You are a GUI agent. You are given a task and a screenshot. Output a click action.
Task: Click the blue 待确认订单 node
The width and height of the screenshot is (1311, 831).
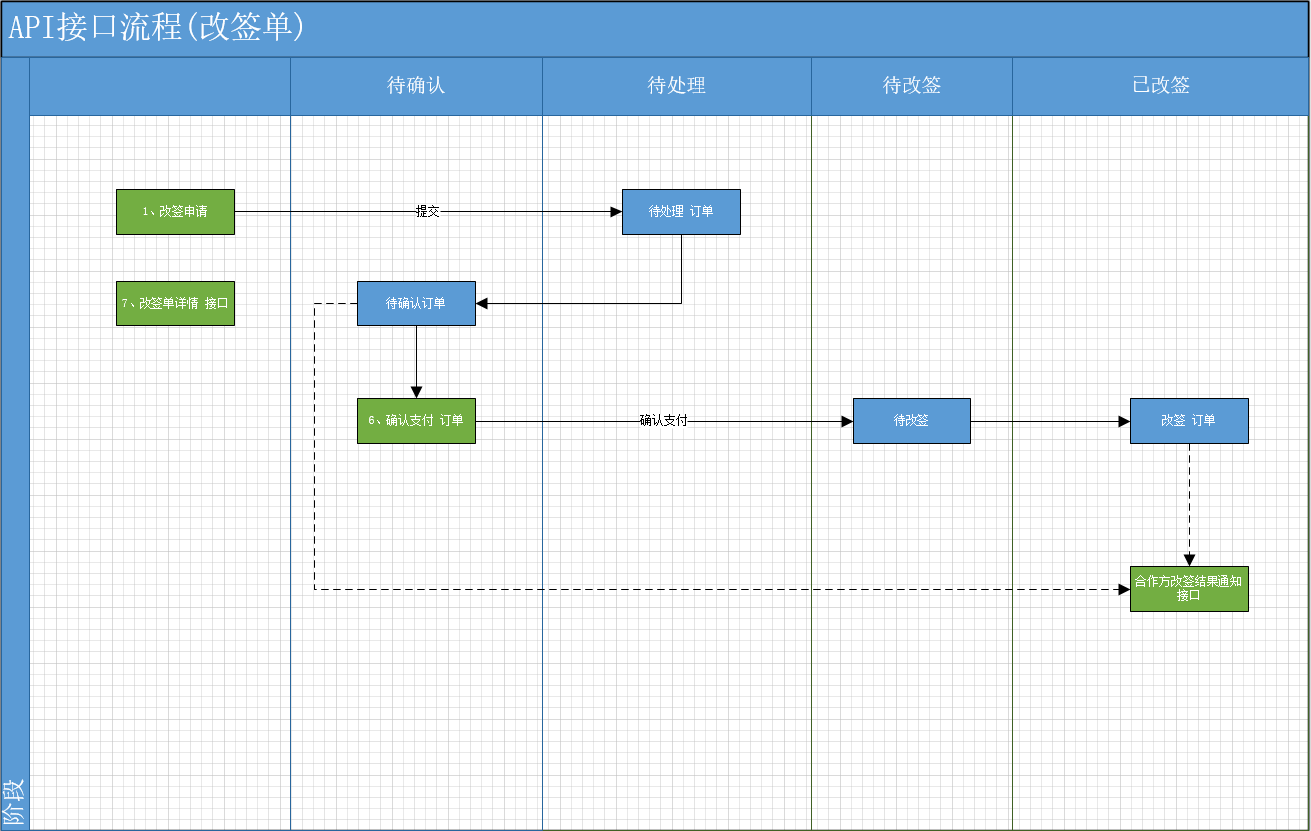pos(416,303)
